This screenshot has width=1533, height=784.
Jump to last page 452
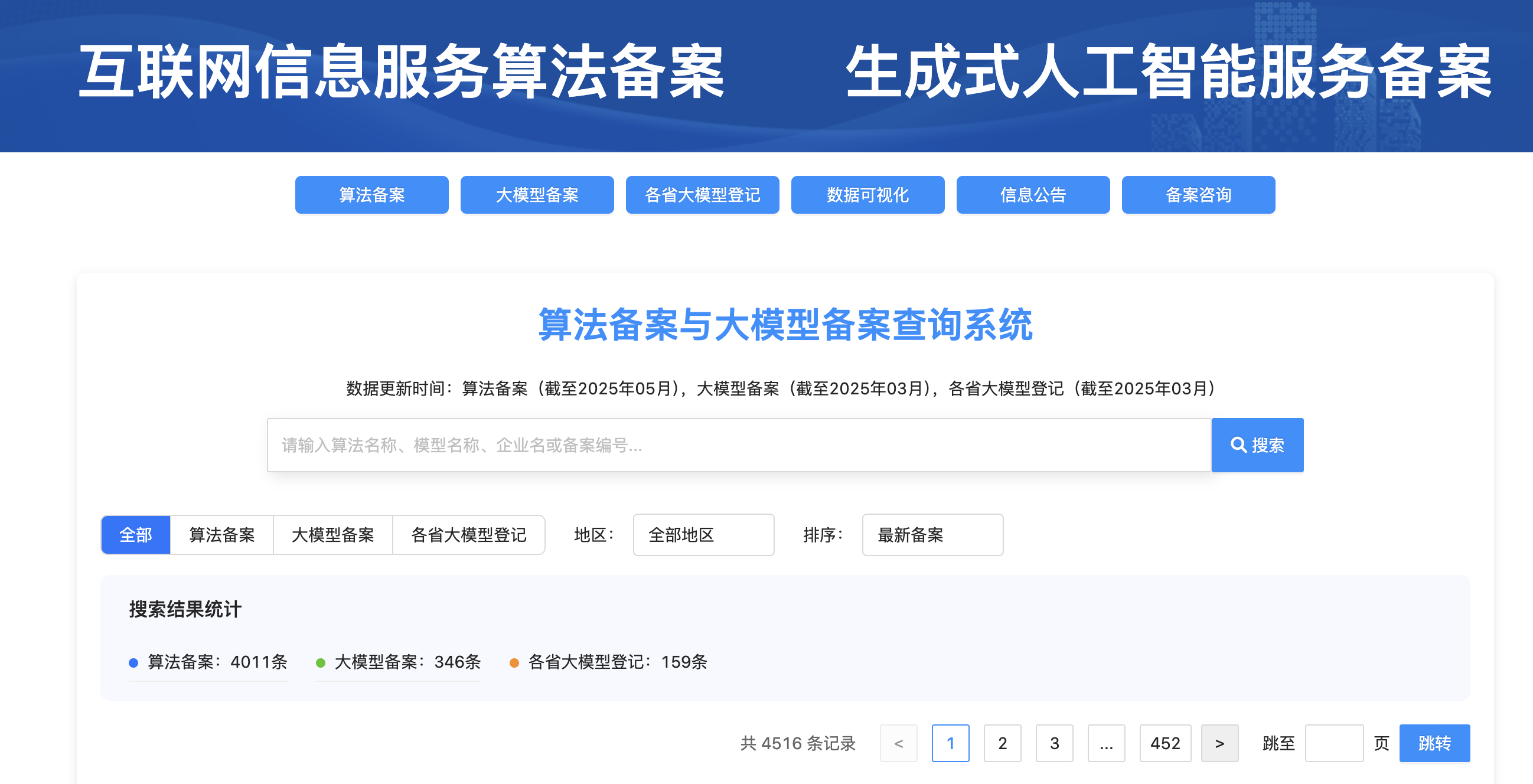[x=1165, y=743]
